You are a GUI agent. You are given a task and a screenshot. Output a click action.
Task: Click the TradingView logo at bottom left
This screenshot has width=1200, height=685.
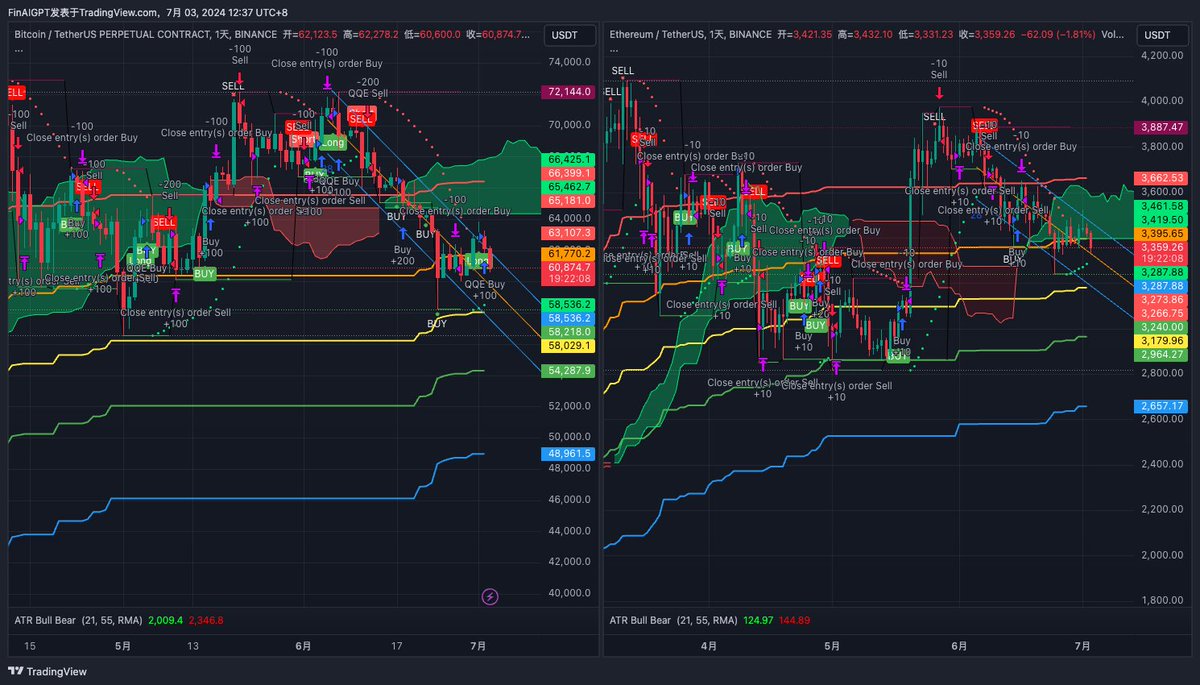click(48, 672)
